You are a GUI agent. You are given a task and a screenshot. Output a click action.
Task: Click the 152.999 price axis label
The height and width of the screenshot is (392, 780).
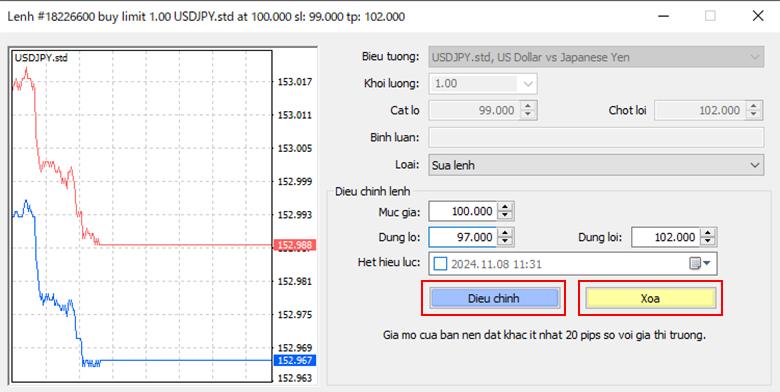coord(295,182)
